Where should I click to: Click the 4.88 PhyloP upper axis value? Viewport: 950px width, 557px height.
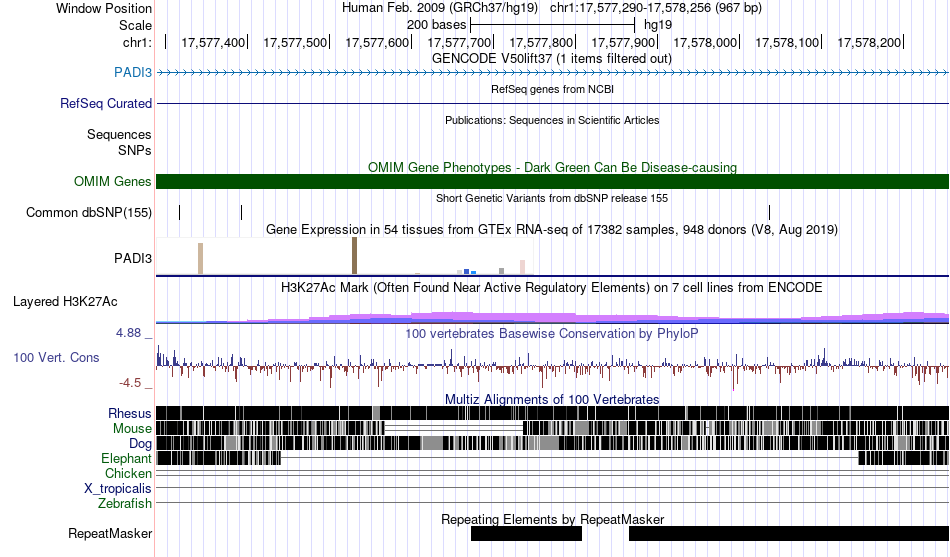128,333
